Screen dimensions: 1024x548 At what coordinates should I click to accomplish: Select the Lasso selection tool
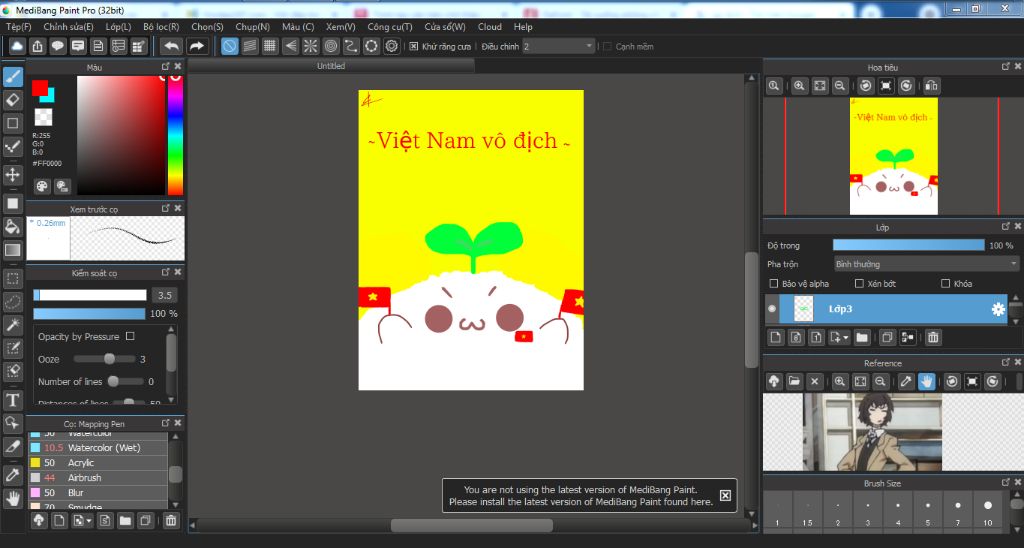(12, 302)
